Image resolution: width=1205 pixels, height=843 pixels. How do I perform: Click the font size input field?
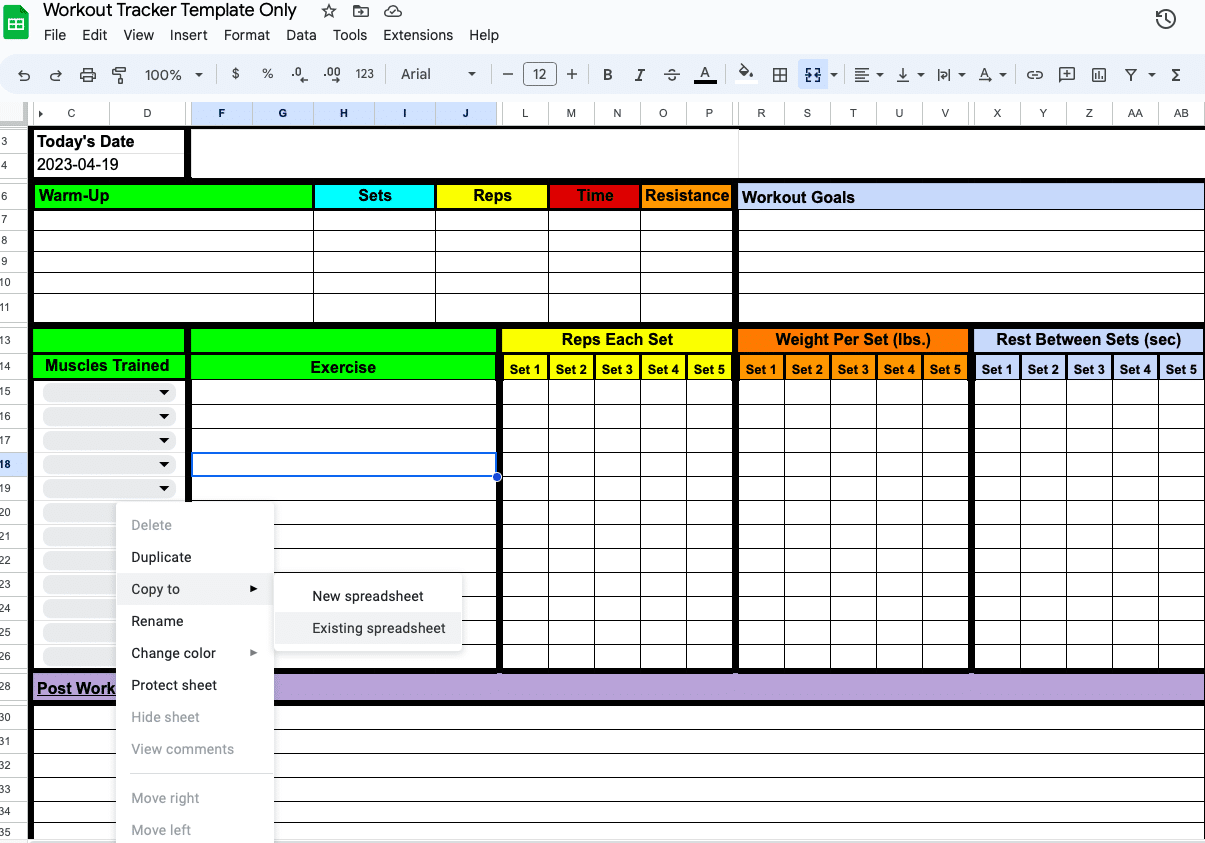click(540, 75)
